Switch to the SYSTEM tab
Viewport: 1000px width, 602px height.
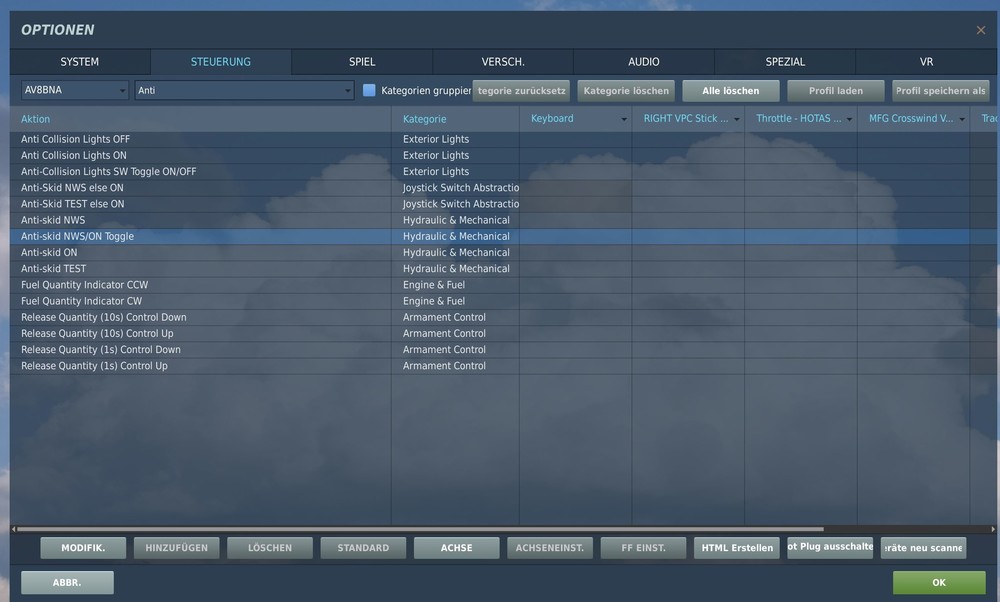[80, 62]
